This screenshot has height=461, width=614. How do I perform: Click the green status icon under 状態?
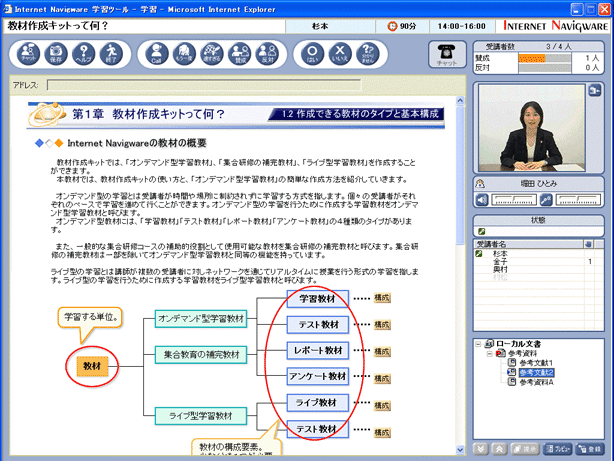point(481,231)
